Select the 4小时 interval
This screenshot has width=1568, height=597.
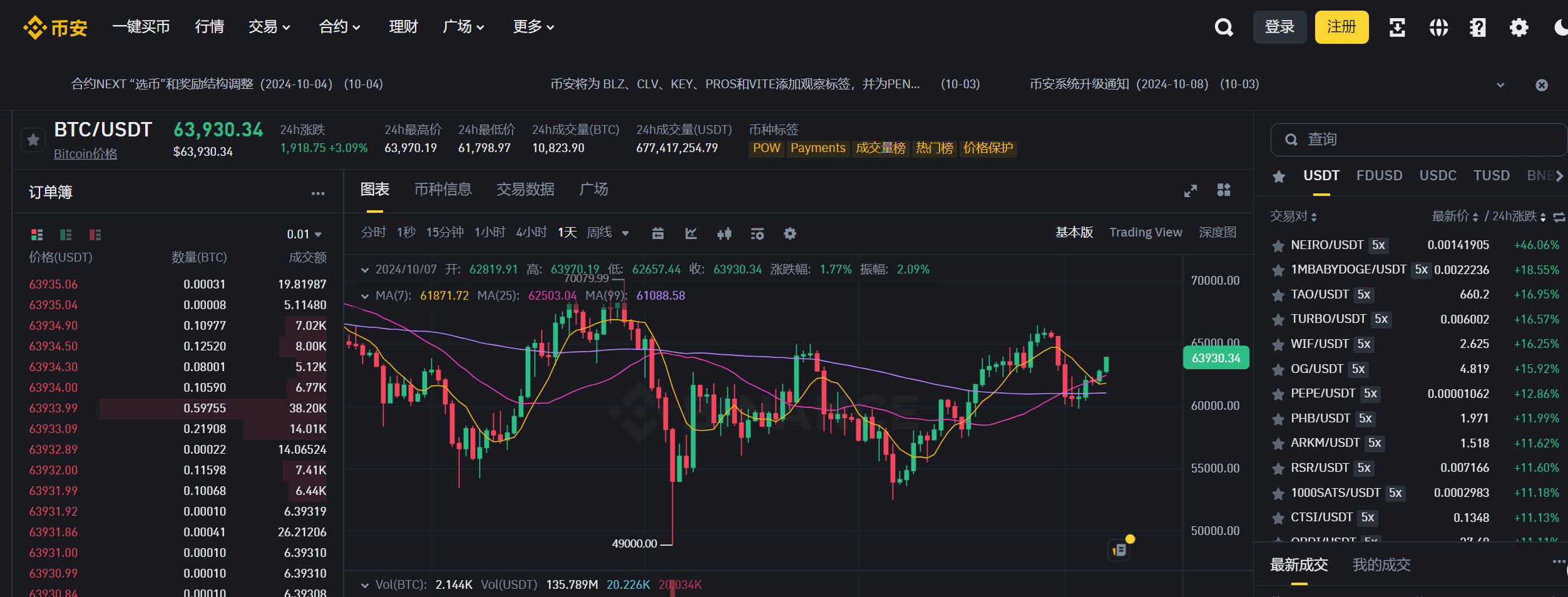pyautogui.click(x=531, y=232)
